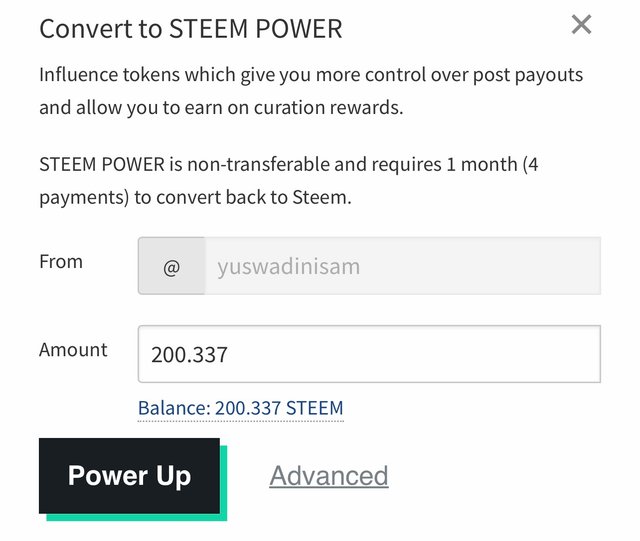Click the Convert to STEEM POWER heading
The image size is (640, 541).
point(190,28)
